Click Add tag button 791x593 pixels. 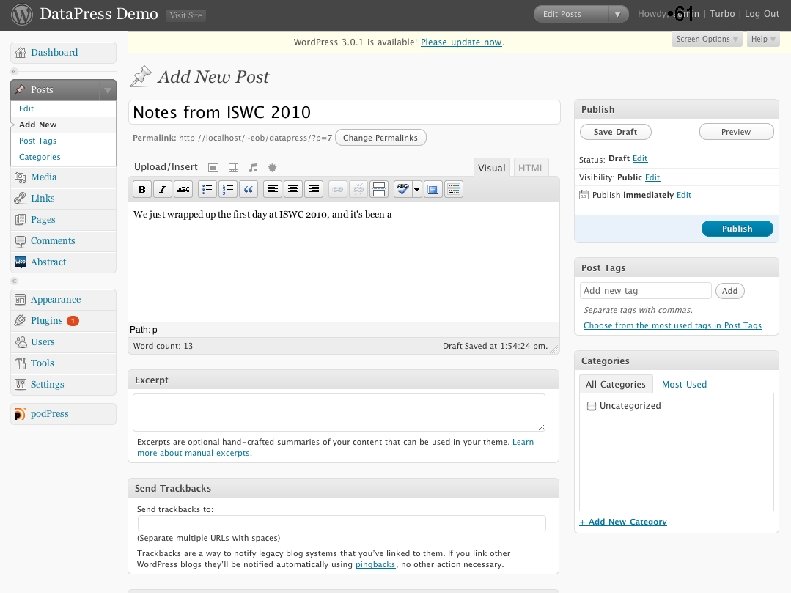[x=729, y=291]
